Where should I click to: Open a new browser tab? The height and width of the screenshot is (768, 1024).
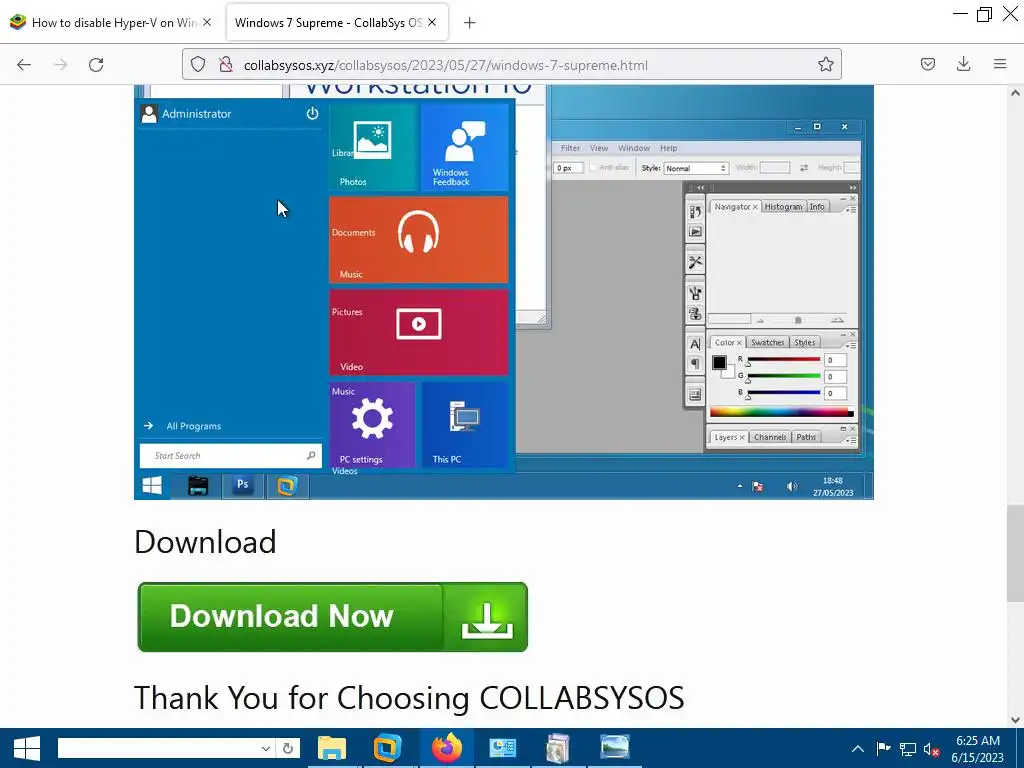(x=469, y=23)
